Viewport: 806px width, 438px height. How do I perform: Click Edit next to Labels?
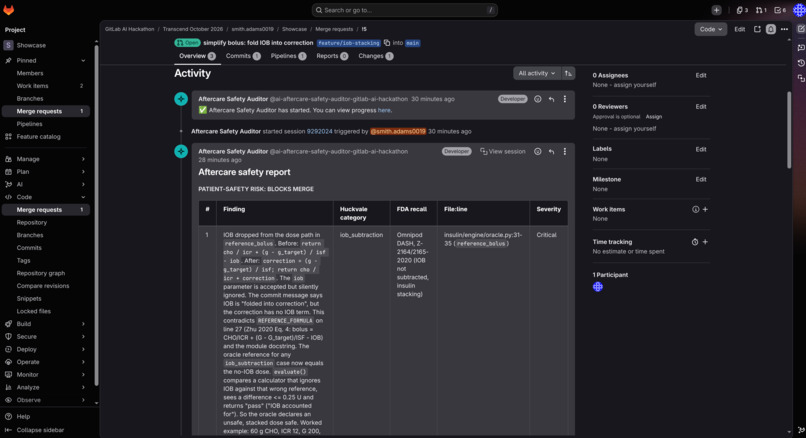(701, 149)
